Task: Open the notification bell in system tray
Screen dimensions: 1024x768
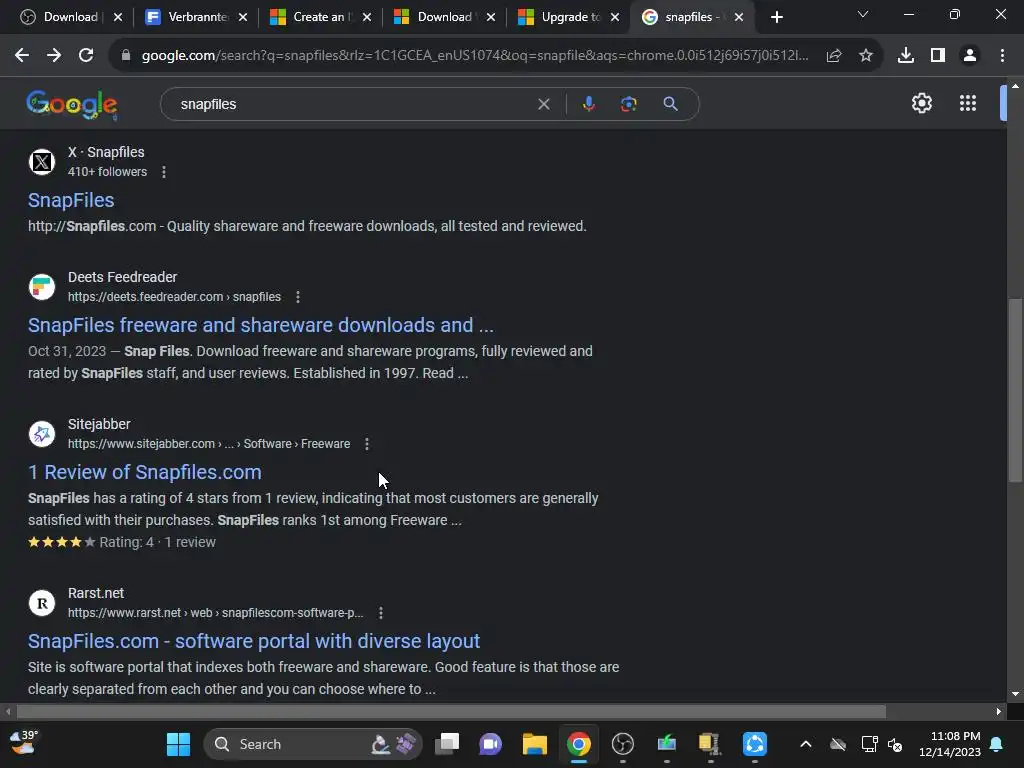Action: pos(997,744)
